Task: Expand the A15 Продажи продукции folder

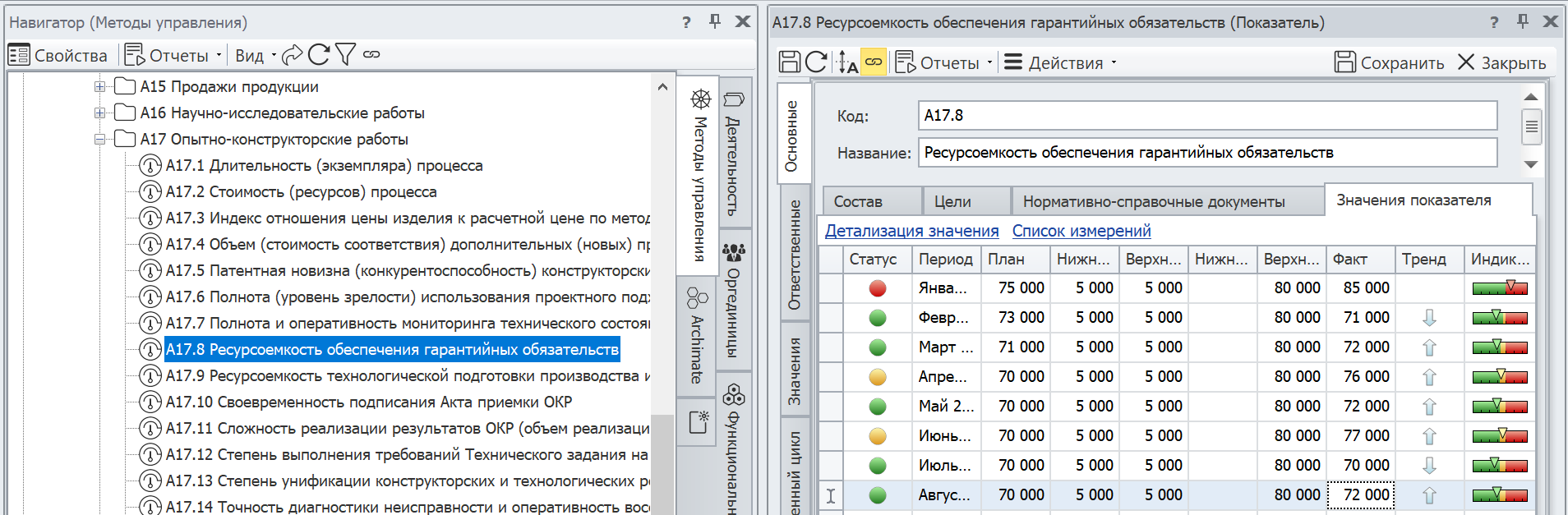Action: [99, 87]
